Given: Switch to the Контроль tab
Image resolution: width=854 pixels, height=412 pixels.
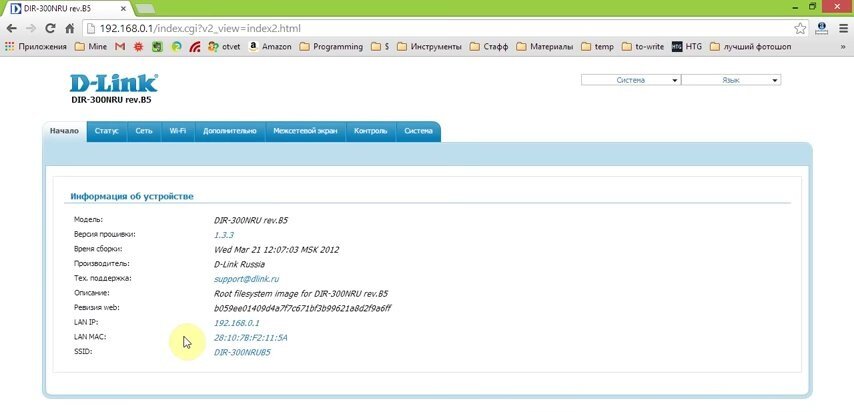Looking at the screenshot, I should tap(370, 131).
